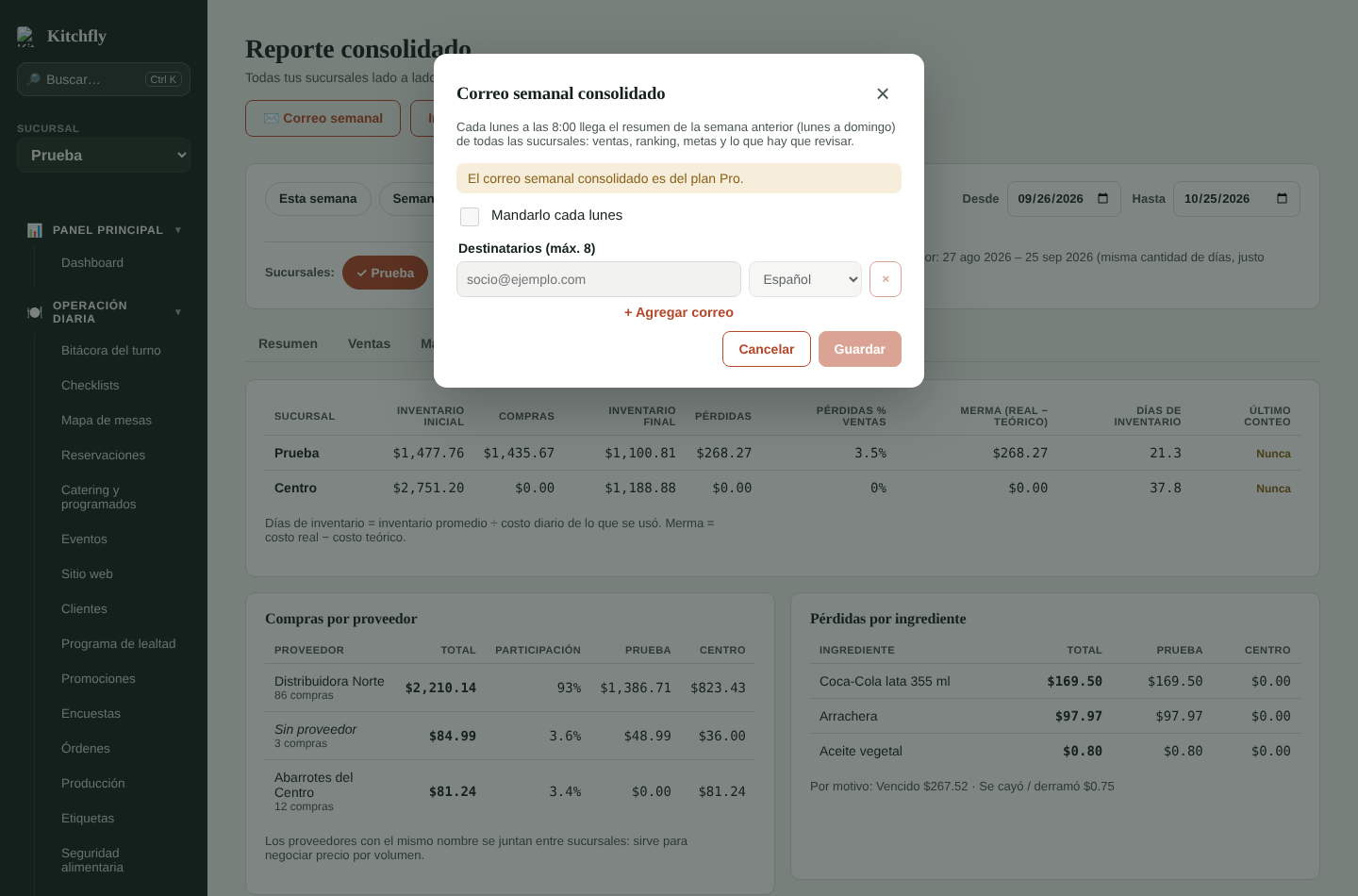Open the Desde calendar picker icon
1358x896 pixels.
1103,198
